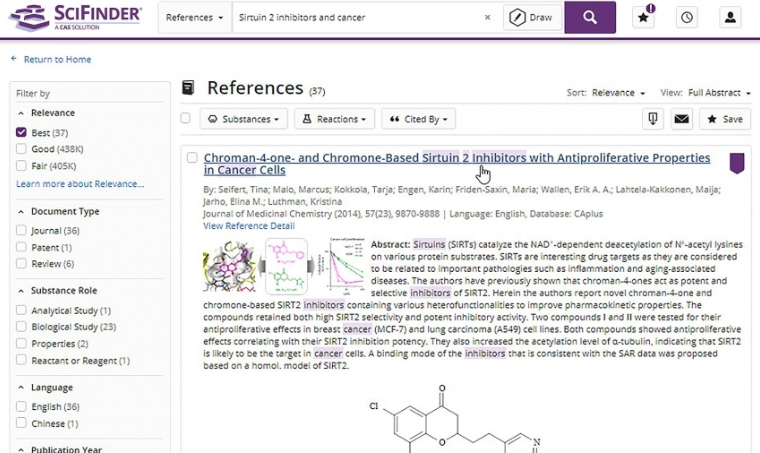Enable the Biological Study substance role filter
This screenshot has height=453, width=760.
point(22,327)
